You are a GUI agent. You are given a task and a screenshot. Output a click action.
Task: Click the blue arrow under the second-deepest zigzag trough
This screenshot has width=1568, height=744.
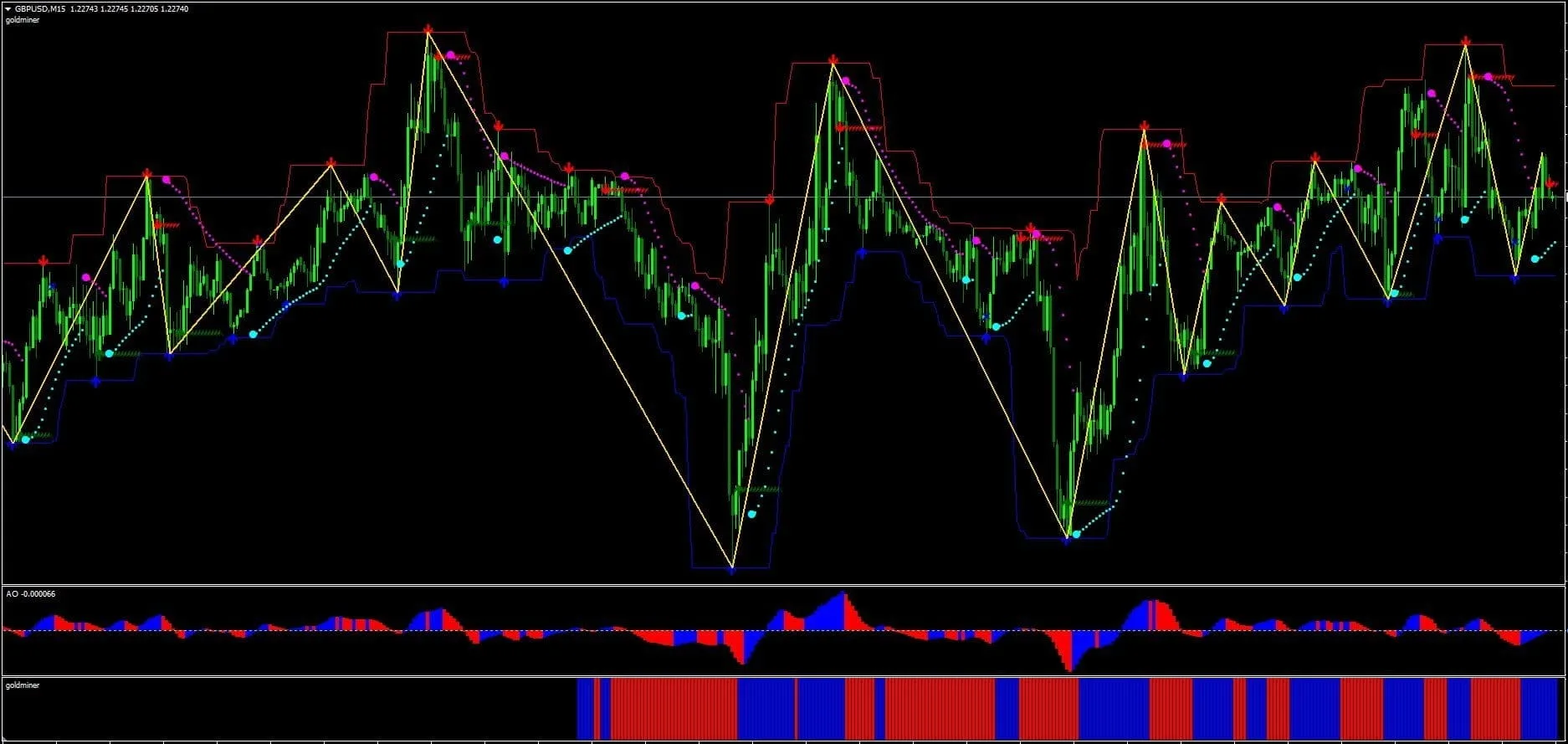click(x=1065, y=541)
